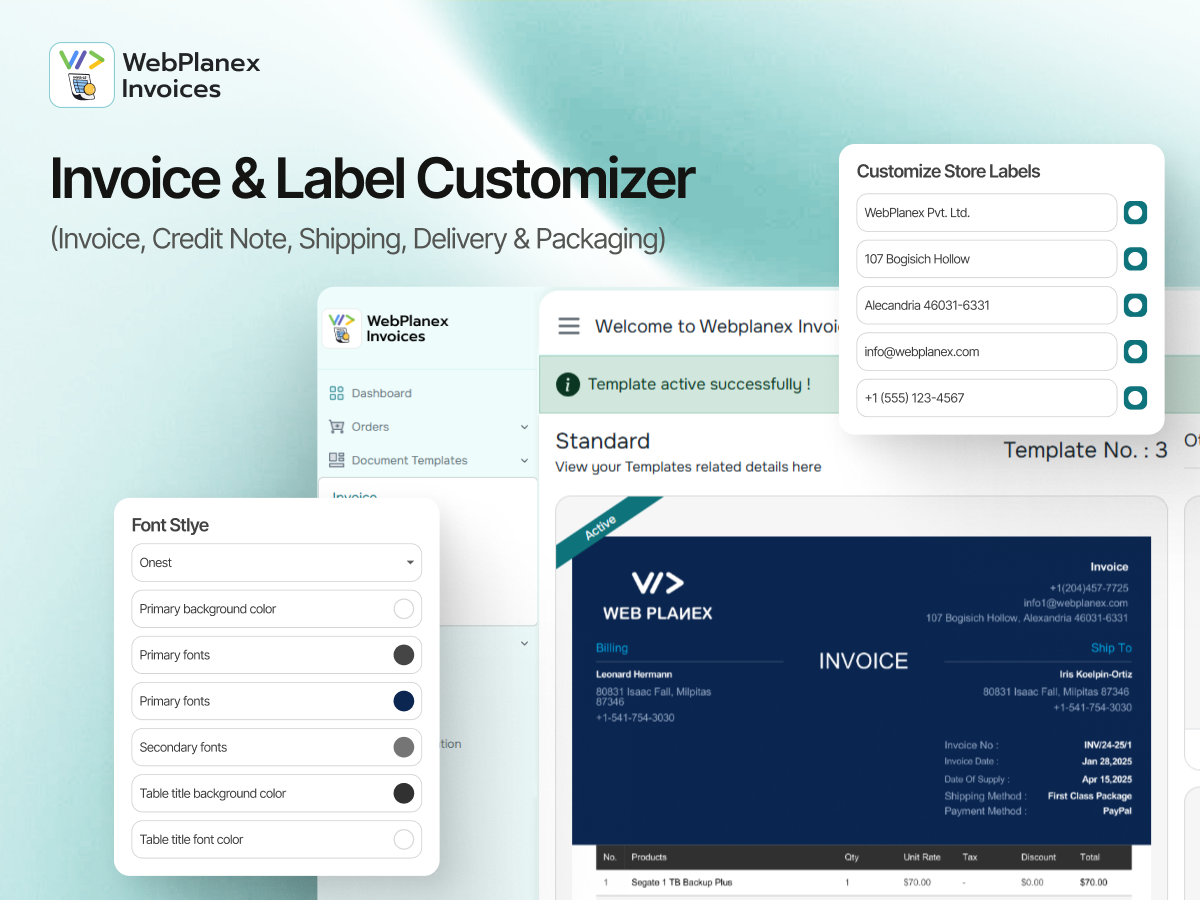Click the 'Unit Rate' table header

coord(922,857)
